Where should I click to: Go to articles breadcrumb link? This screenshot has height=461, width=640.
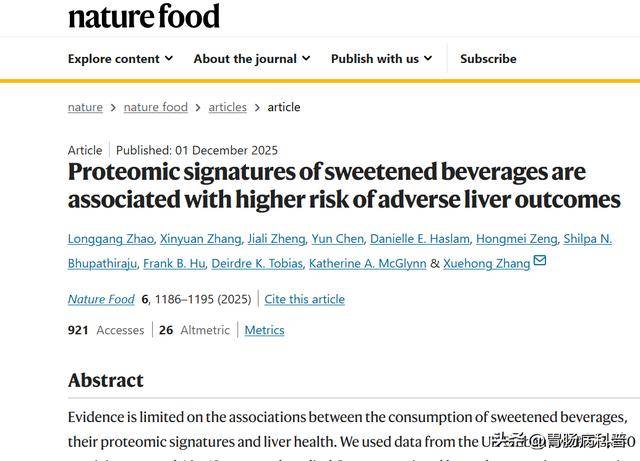tap(227, 107)
